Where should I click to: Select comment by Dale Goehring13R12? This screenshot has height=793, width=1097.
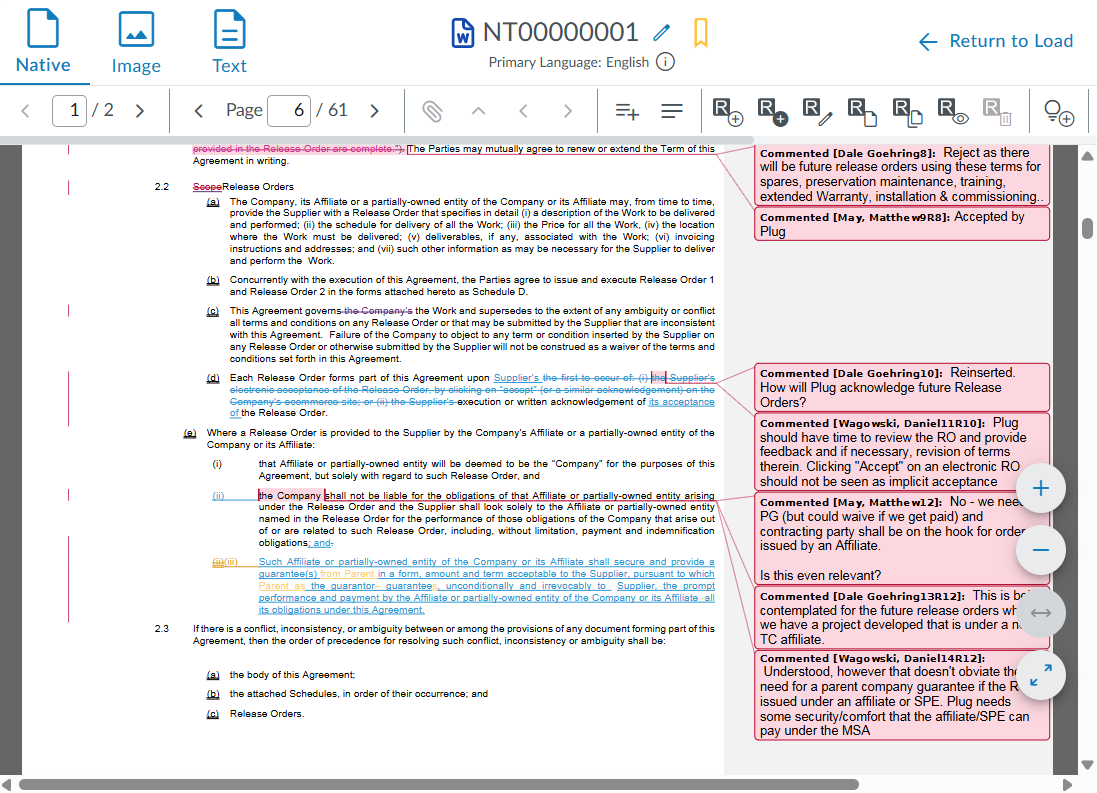point(902,617)
